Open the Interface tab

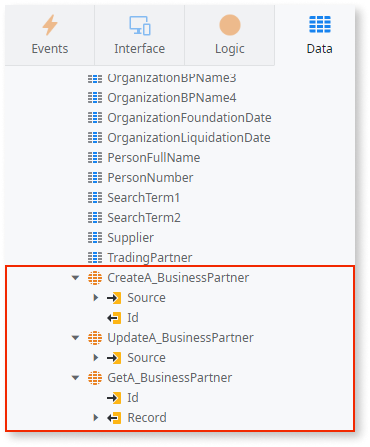[x=140, y=35]
